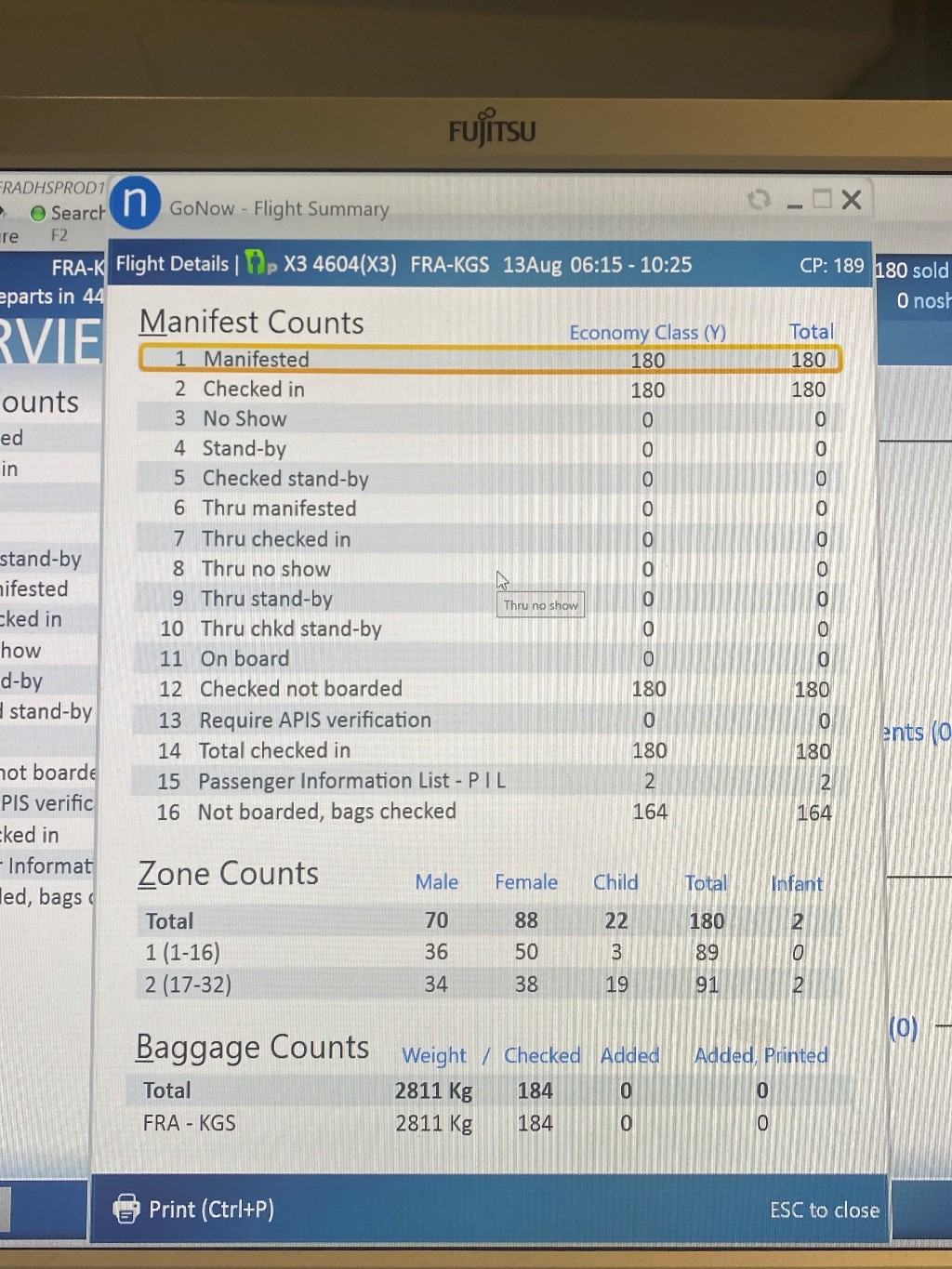Select the Manifested row in Manifest Counts

(490, 360)
